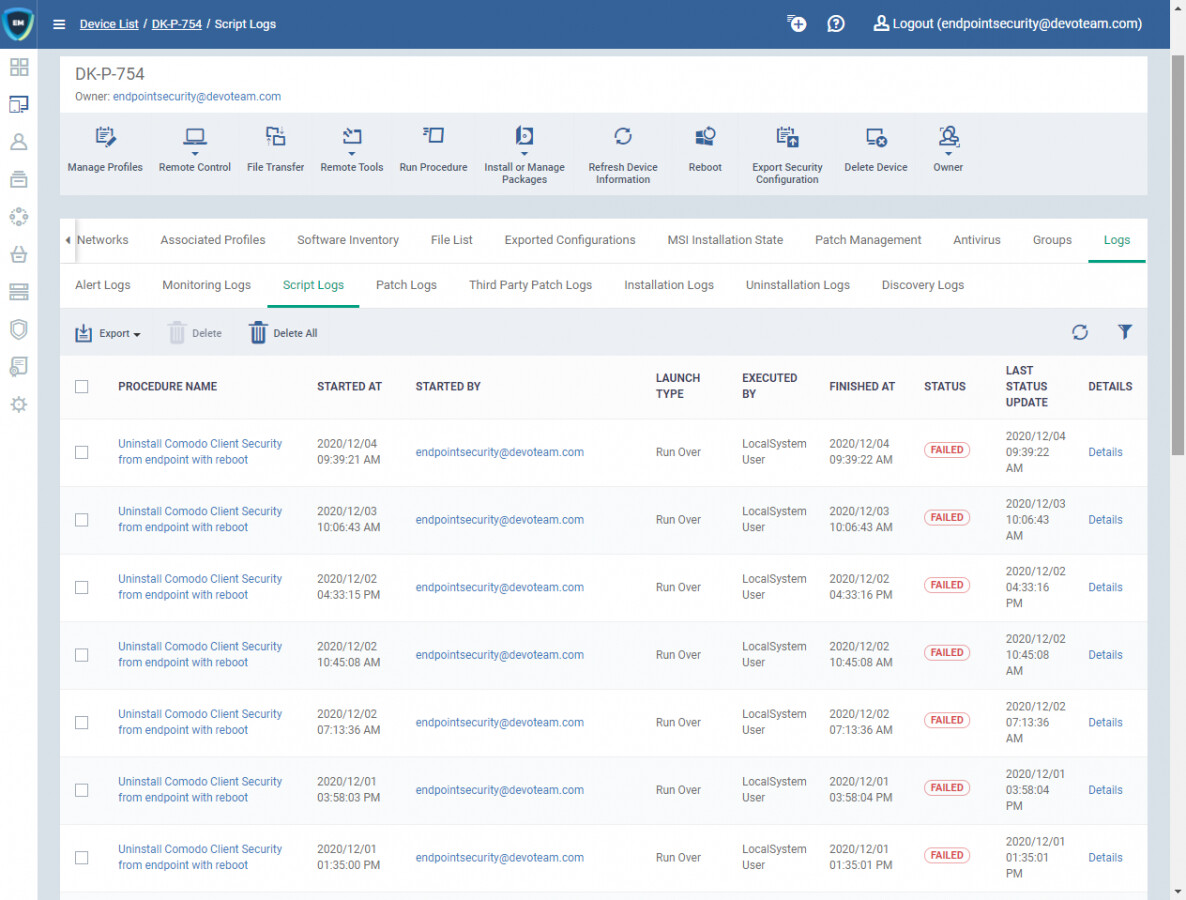The height and width of the screenshot is (900, 1186).
Task: Open the Discovery Logs tab
Action: click(923, 285)
